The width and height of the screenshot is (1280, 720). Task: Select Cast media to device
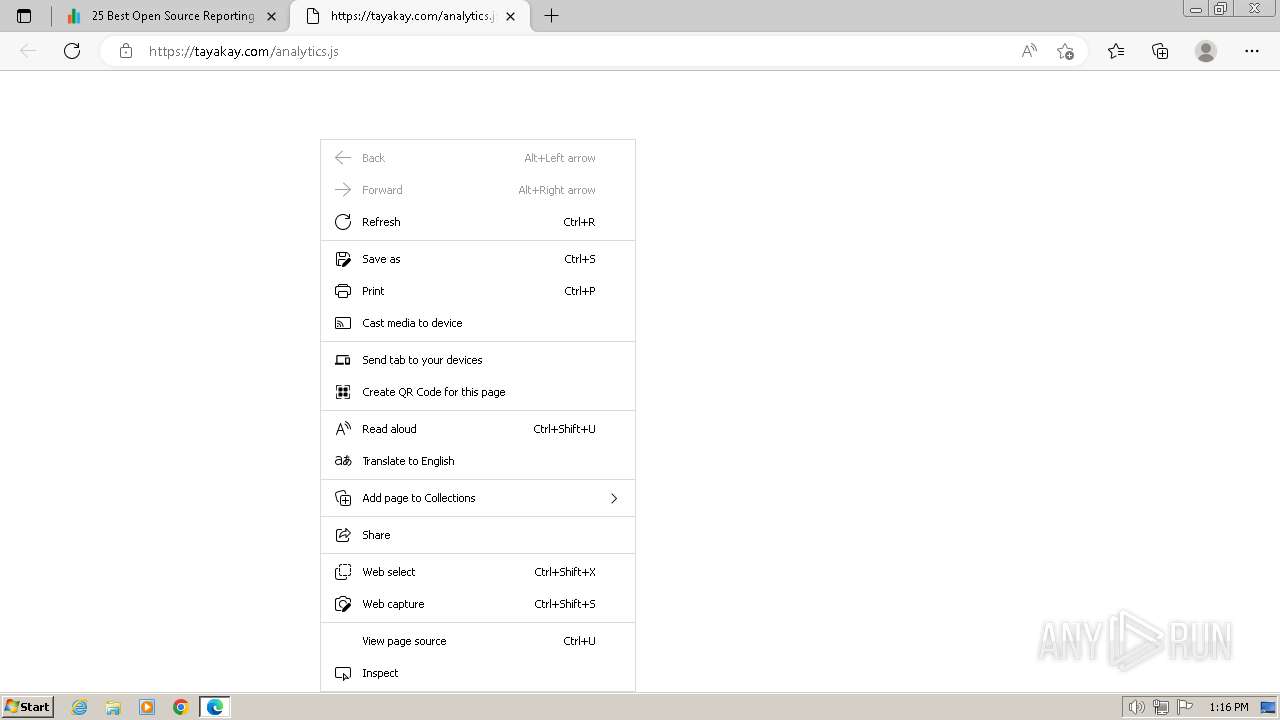coord(478,323)
